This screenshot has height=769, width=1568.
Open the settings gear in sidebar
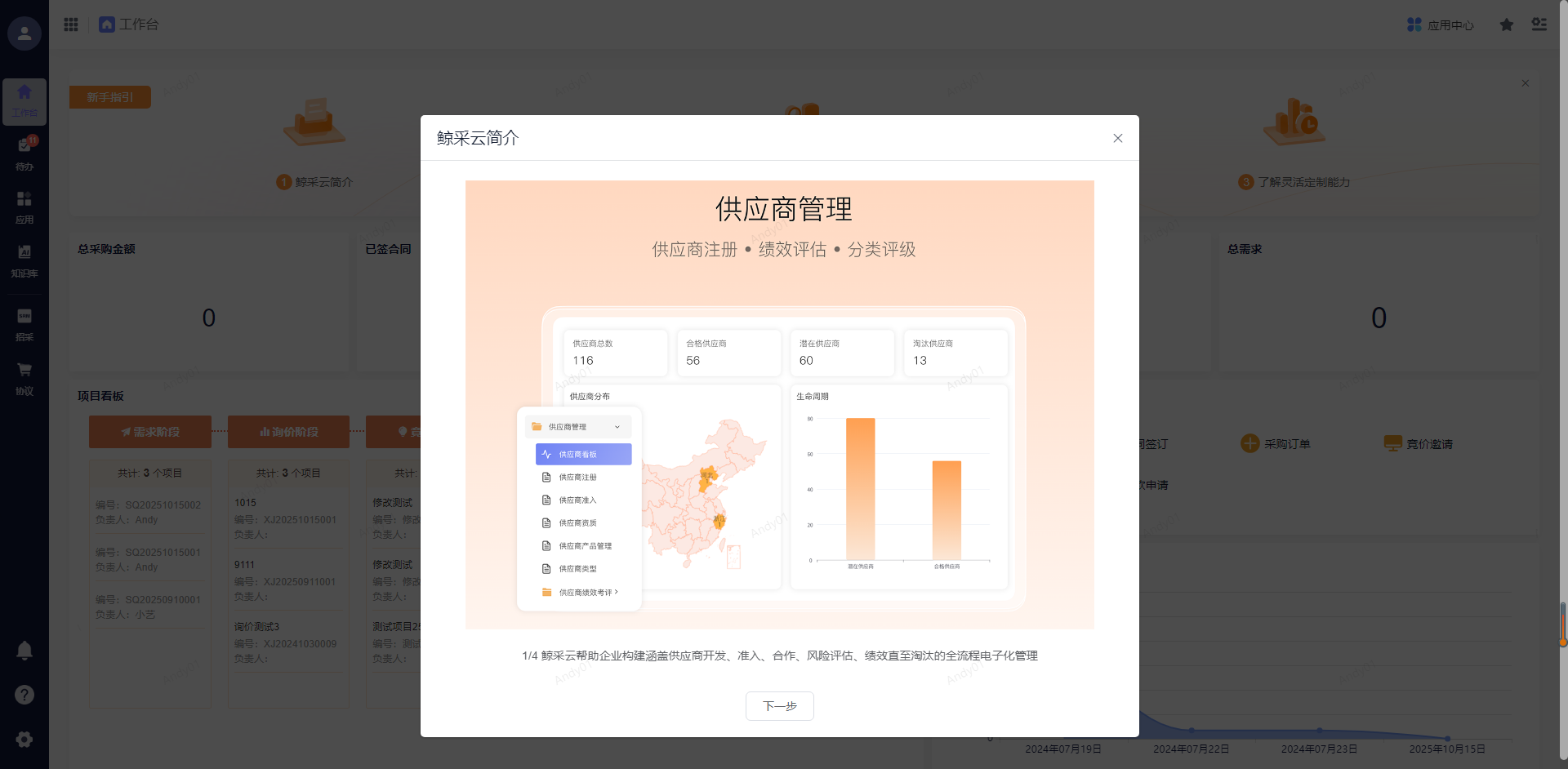[24, 739]
